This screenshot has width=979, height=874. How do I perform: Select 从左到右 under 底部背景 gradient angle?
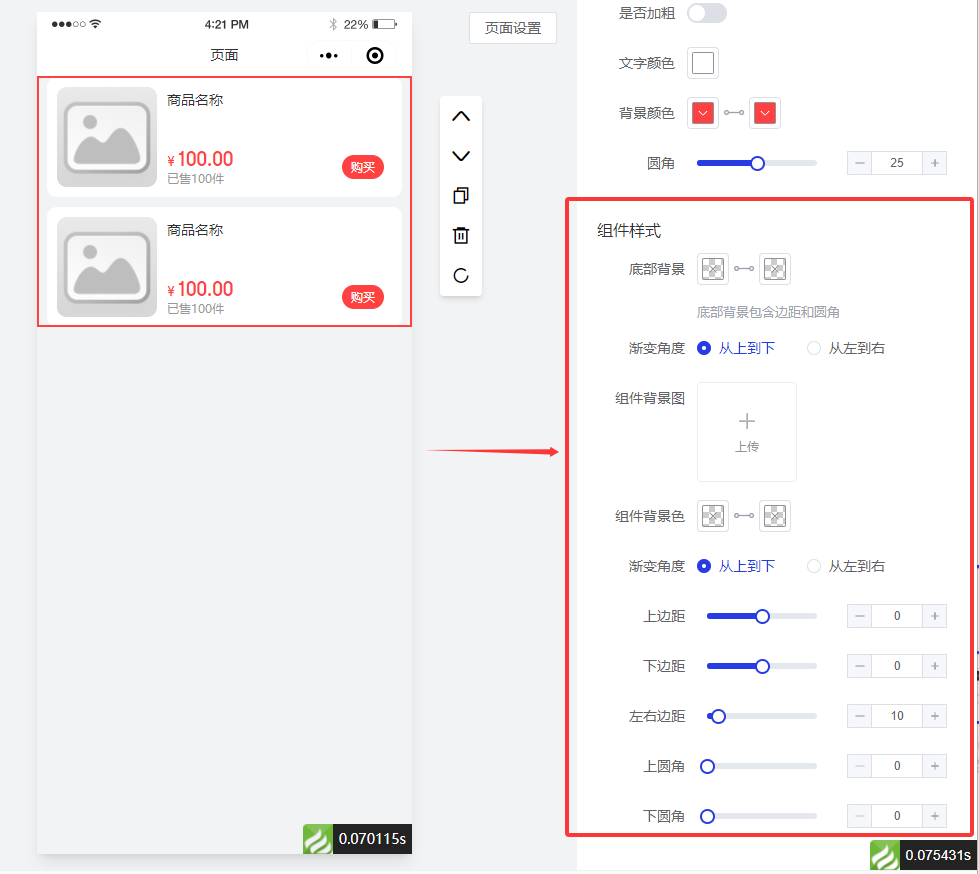[814, 348]
